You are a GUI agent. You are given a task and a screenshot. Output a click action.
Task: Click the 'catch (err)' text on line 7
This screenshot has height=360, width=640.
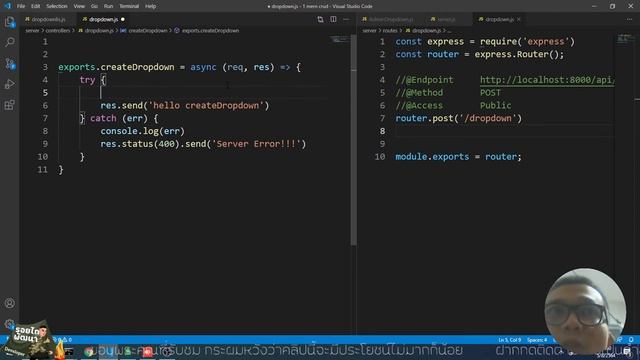pos(119,118)
